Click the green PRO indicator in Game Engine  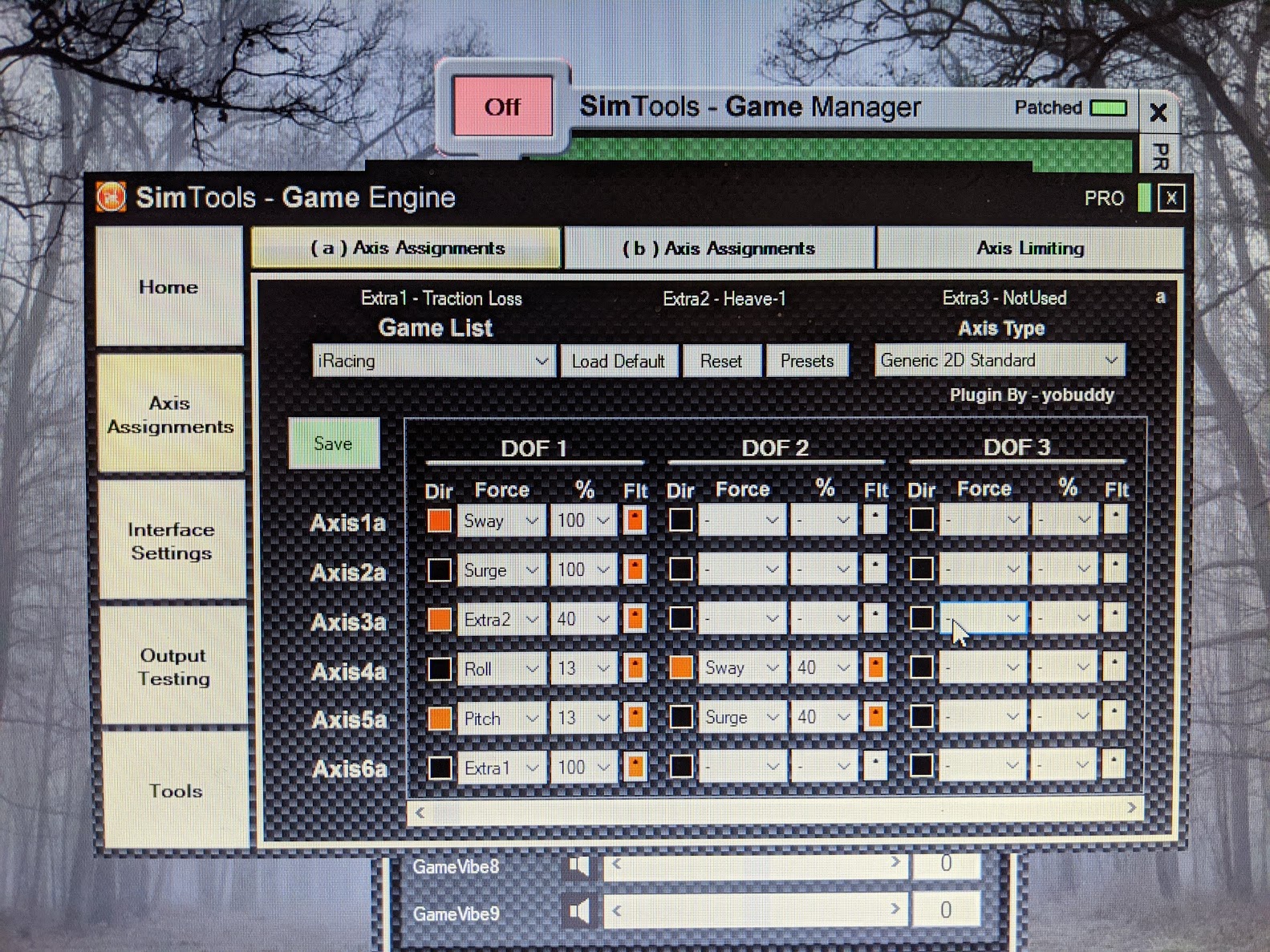[1145, 198]
